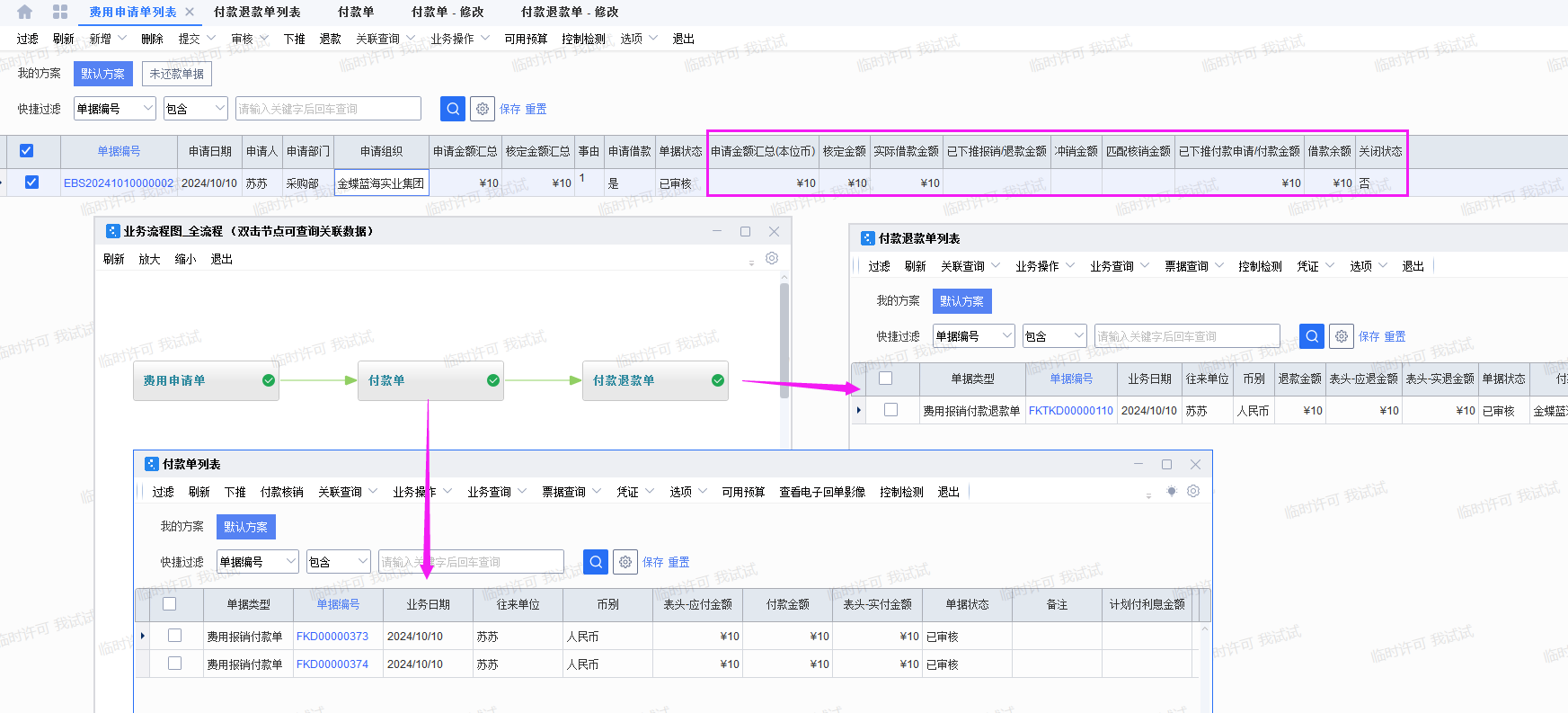Check row FKD00000374 checkbox
This screenshot has width=1568, height=713.
174,664
